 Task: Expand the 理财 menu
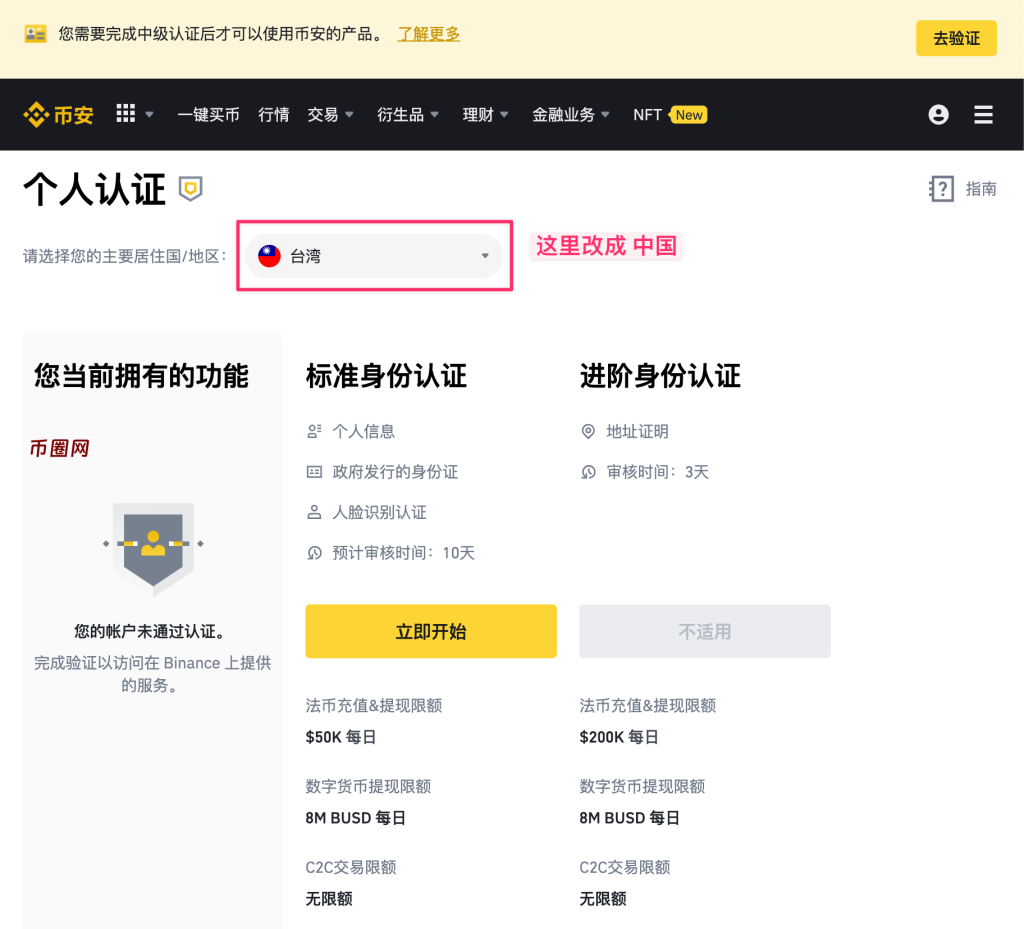486,115
